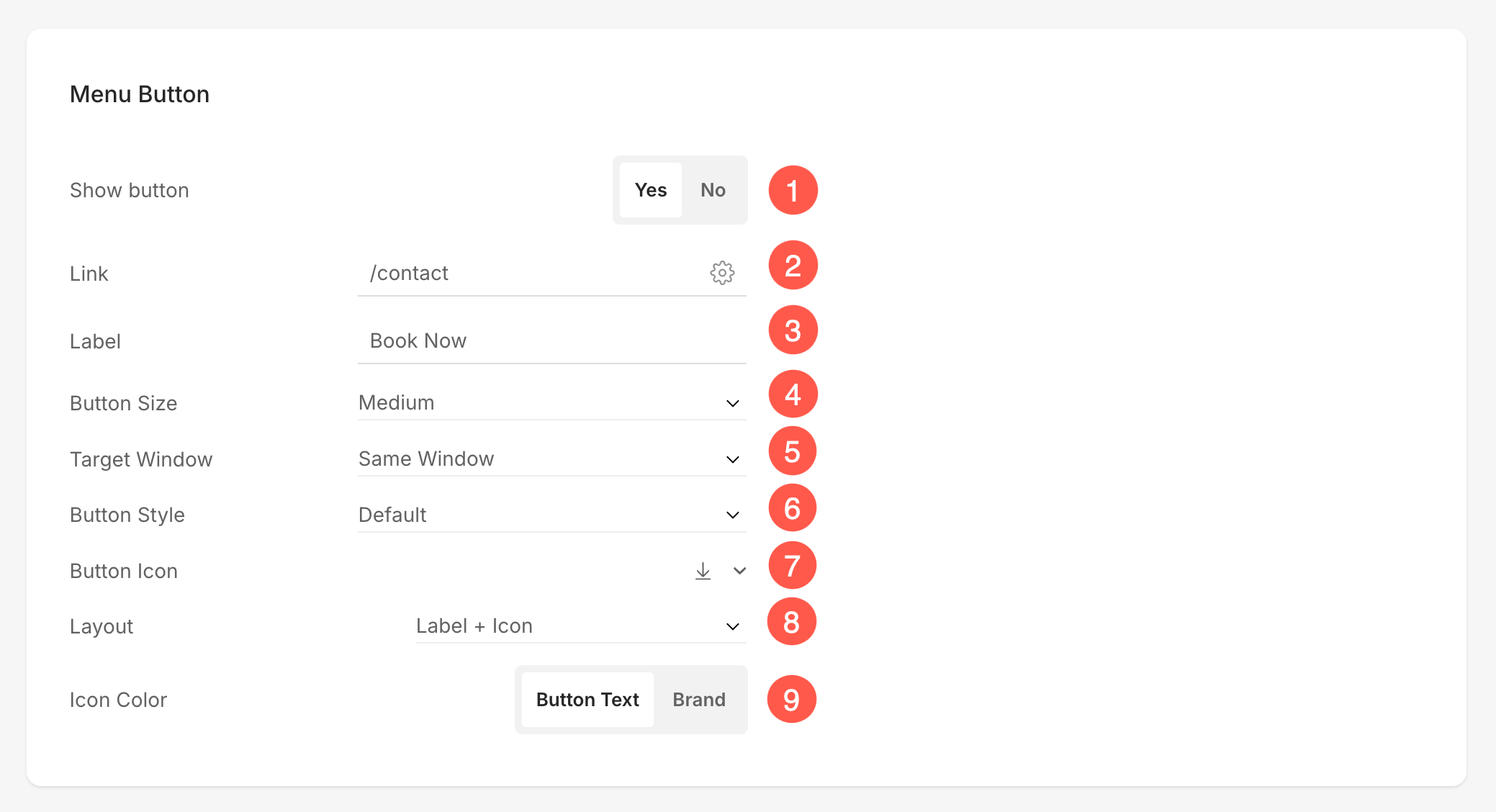Click the Label field reading Book Now
This screenshot has height=812, width=1496.
coord(551,341)
